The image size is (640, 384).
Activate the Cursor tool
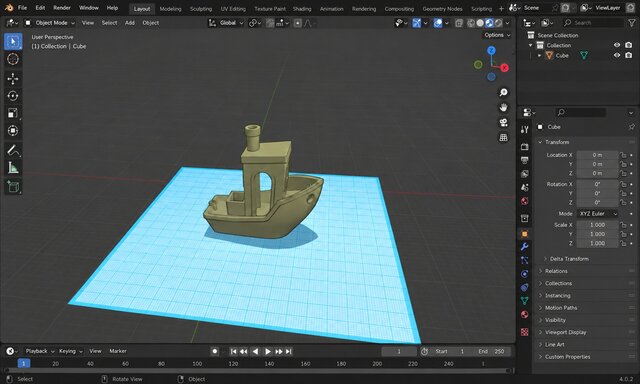13,59
